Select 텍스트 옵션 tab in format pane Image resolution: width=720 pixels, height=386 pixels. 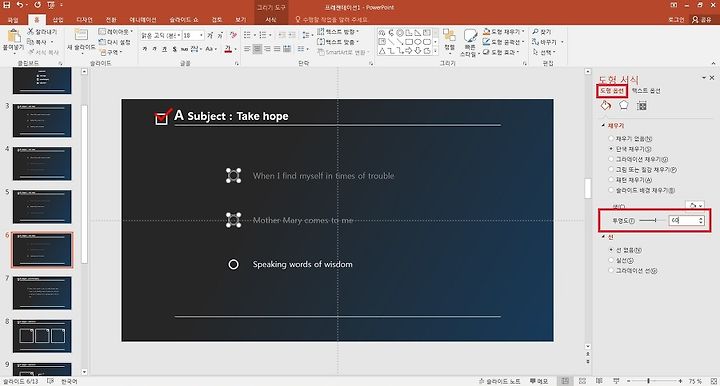646,91
